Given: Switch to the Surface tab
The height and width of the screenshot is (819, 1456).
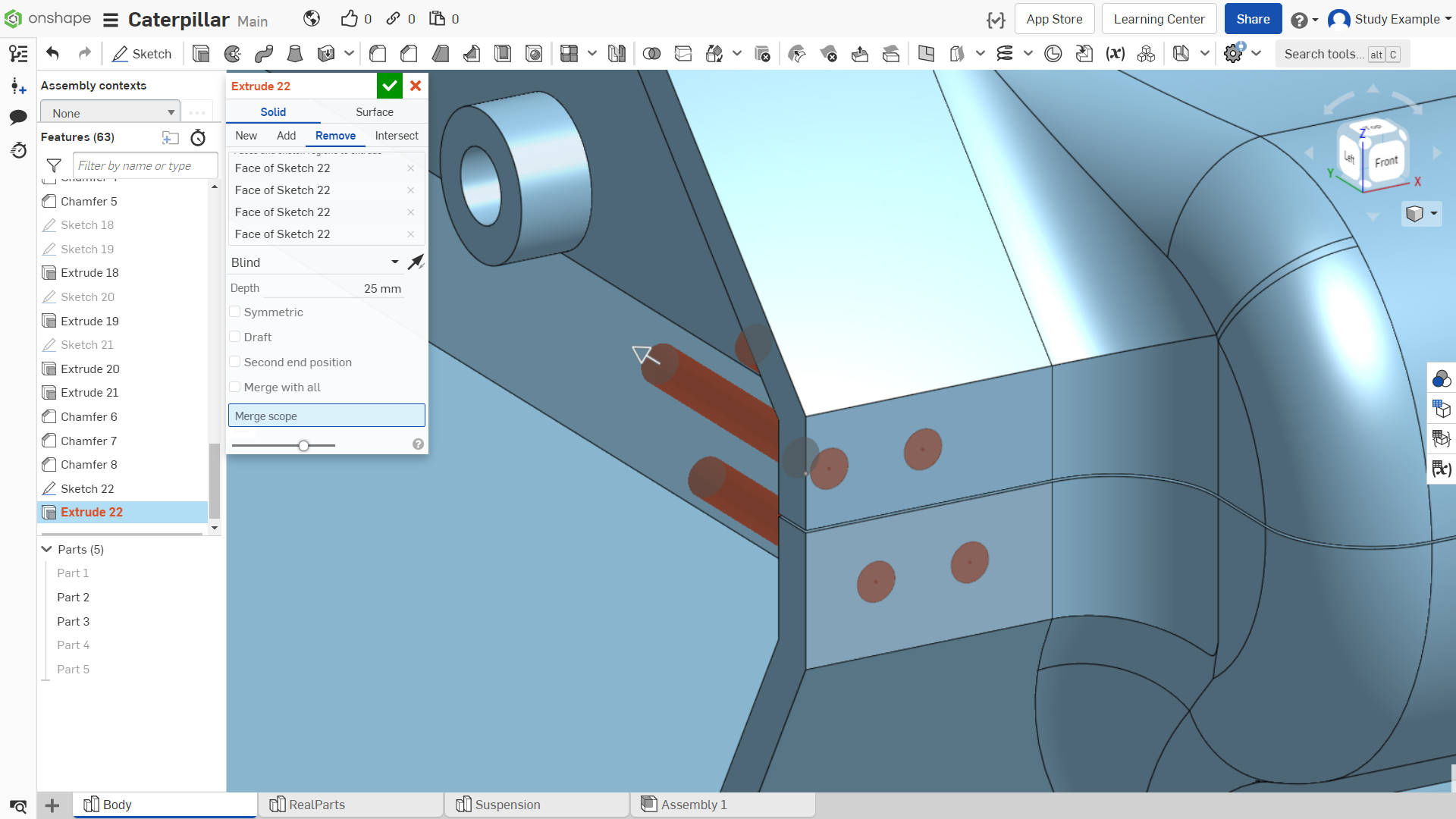Looking at the screenshot, I should click(x=375, y=111).
